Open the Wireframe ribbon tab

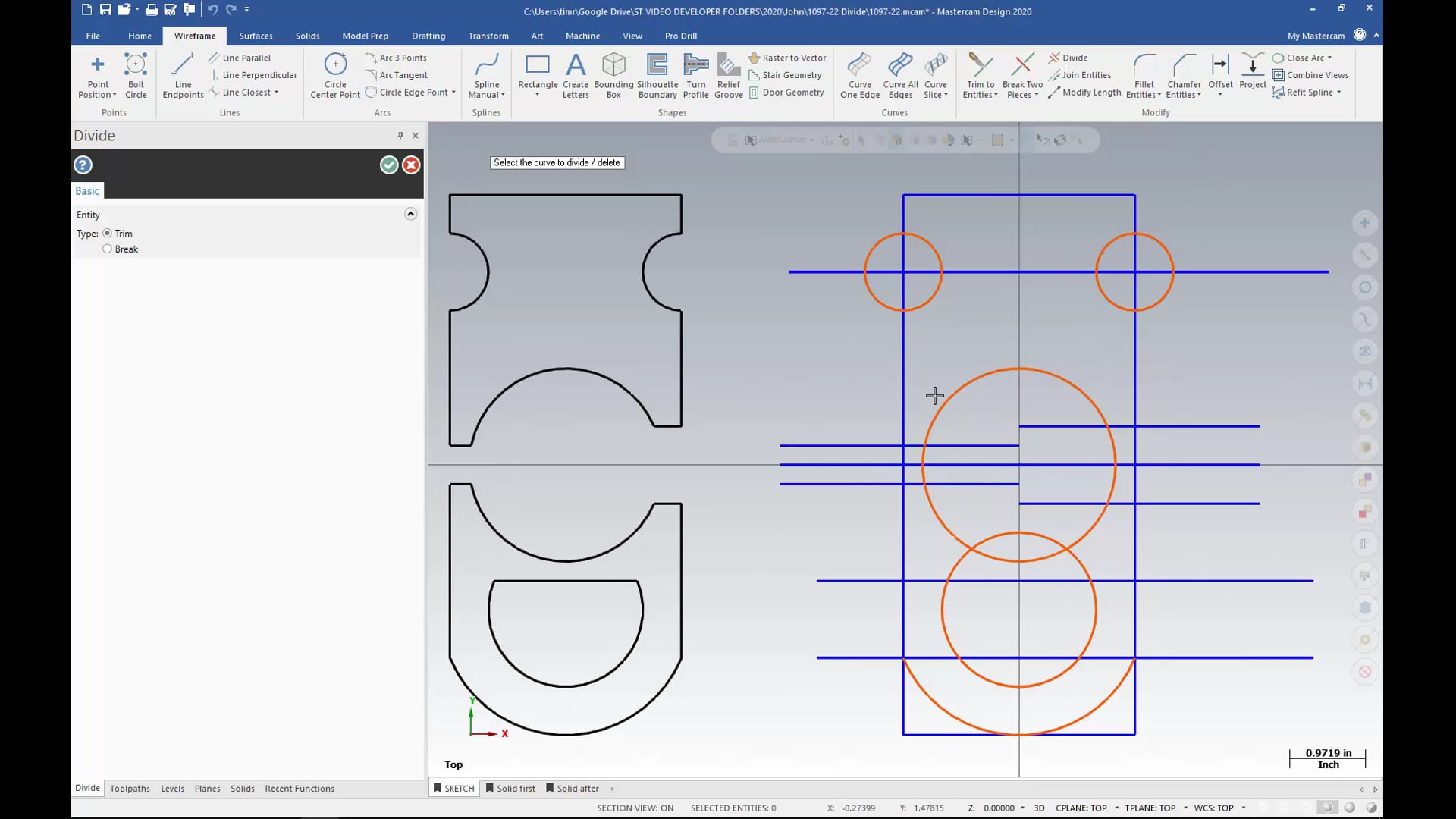195,36
